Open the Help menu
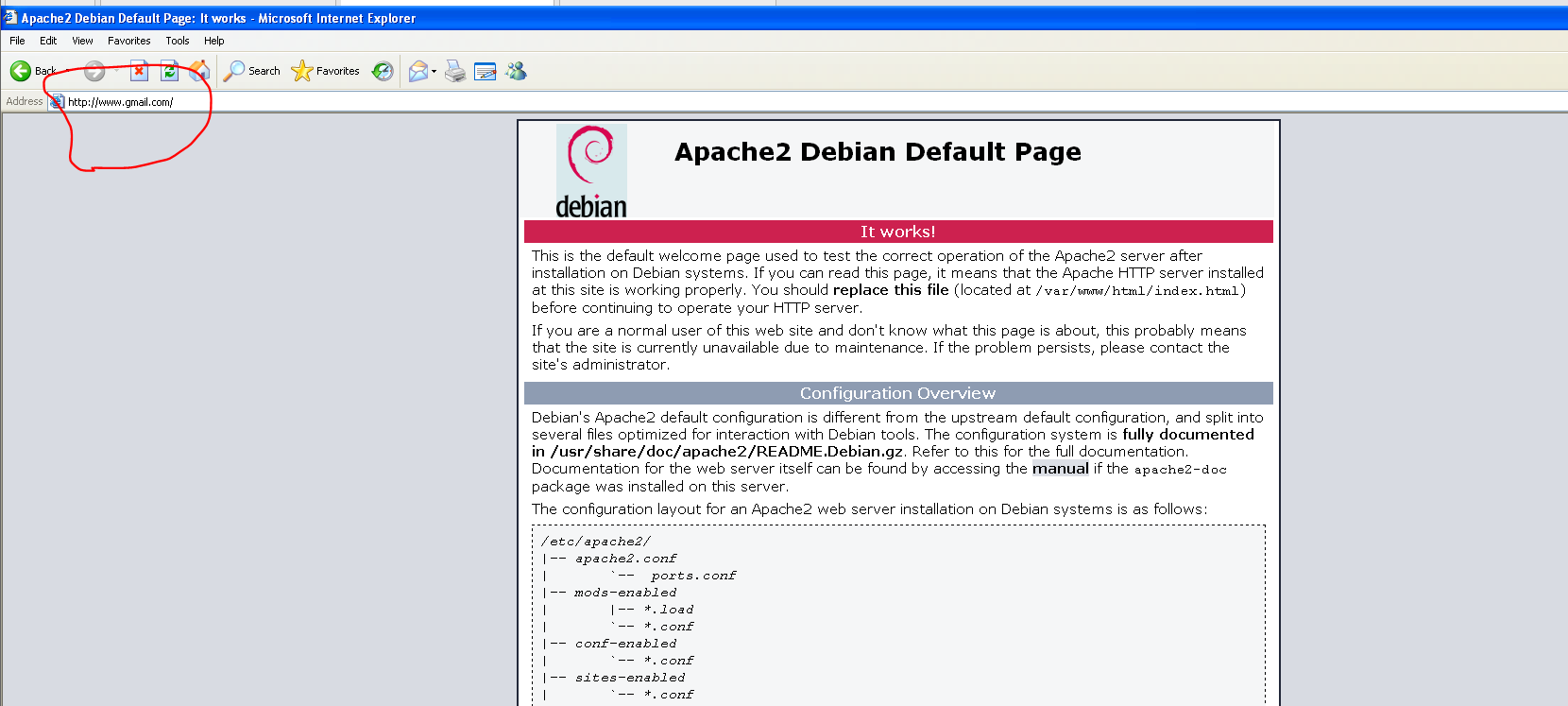 (214, 41)
